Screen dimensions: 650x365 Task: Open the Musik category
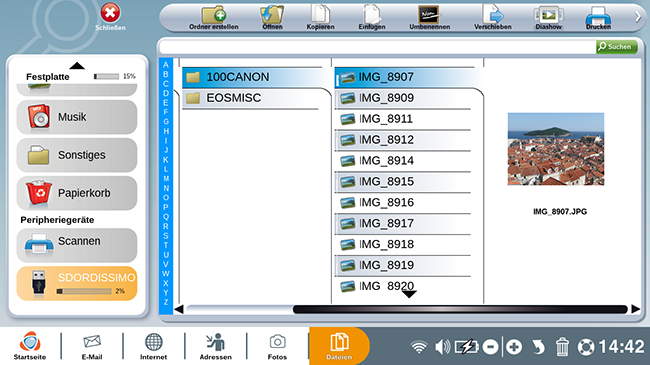tap(77, 117)
